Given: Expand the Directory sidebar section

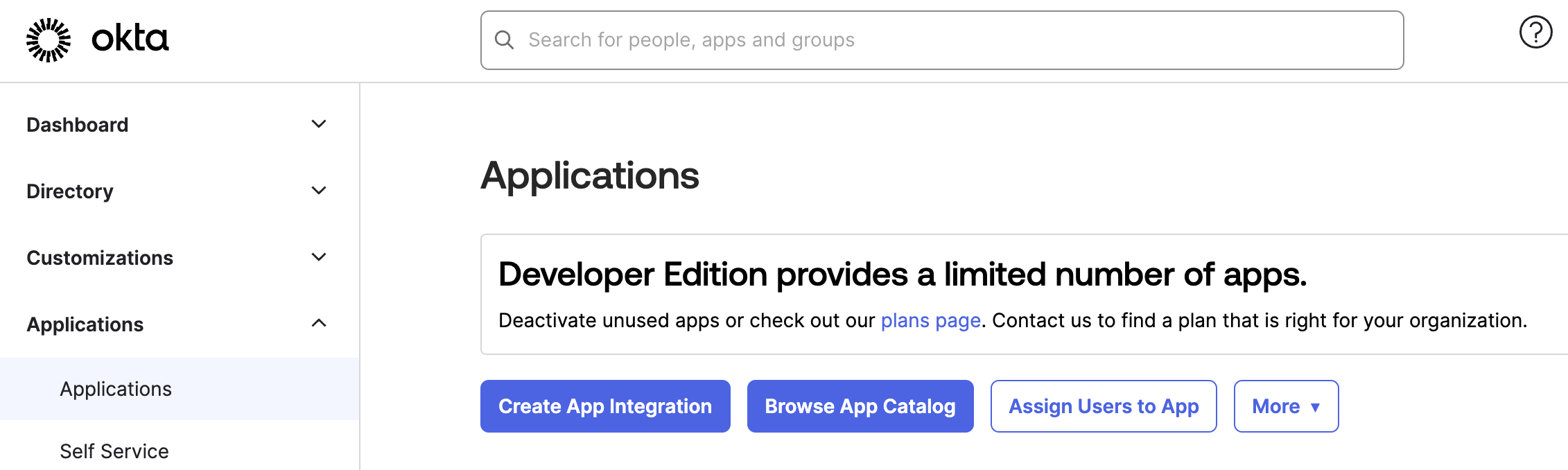Looking at the screenshot, I should 318,190.
